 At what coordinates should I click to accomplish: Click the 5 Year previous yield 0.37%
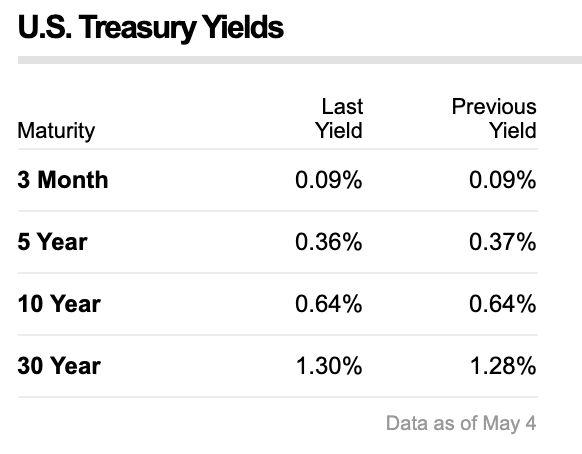[x=503, y=242]
